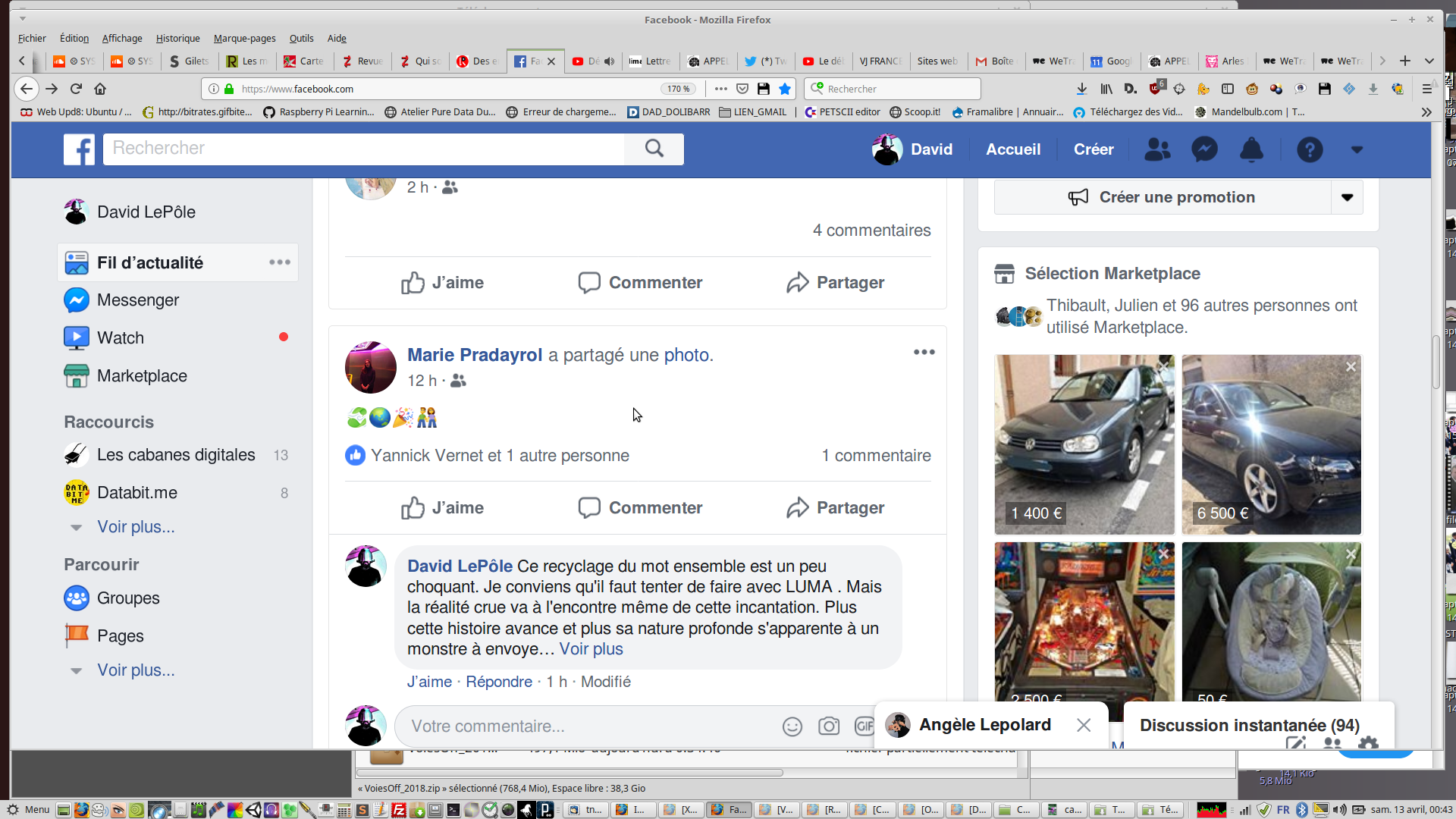Insert emoji in comment field
This screenshot has height=819, width=1456.
click(x=792, y=726)
